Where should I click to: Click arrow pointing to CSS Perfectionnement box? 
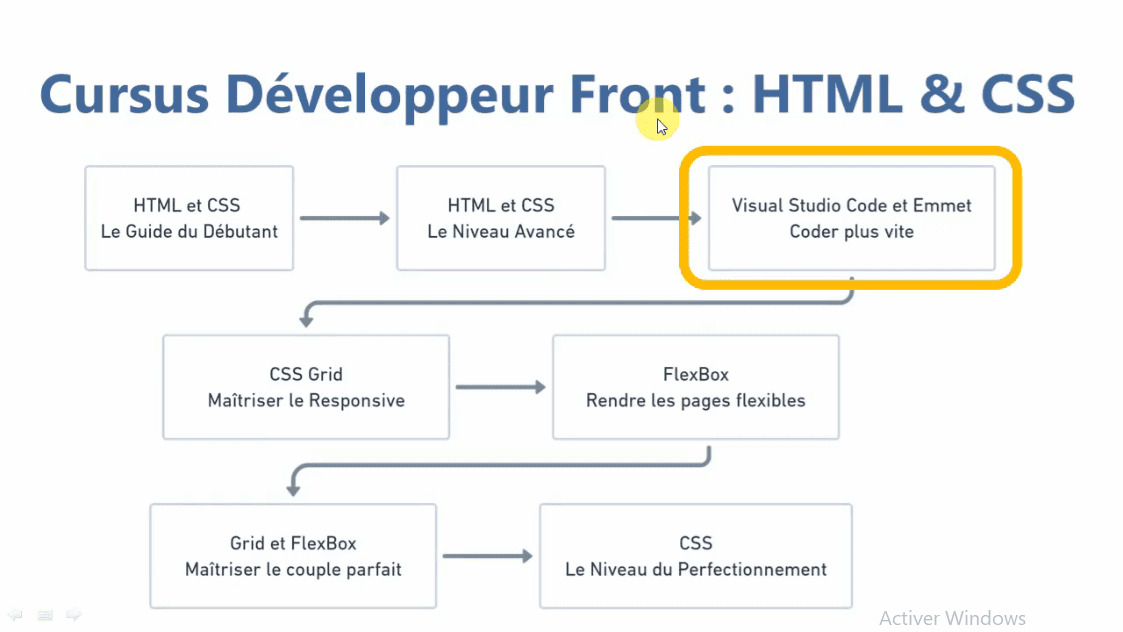(x=487, y=556)
